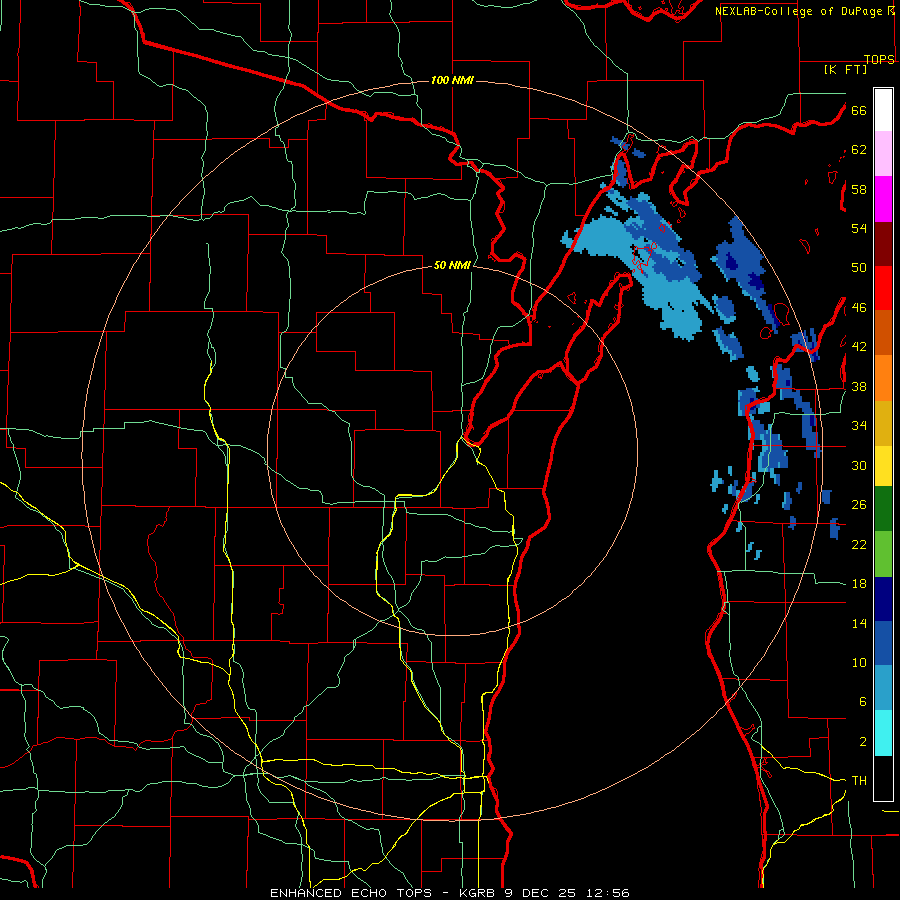Click the "9 DEC 25 12:56" timestamp
900x900 pixels.
point(567,893)
